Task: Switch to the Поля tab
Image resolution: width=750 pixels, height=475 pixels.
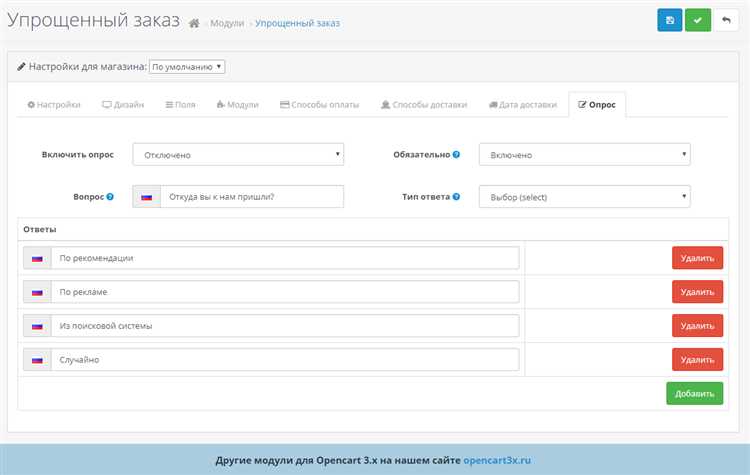Action: (x=180, y=105)
